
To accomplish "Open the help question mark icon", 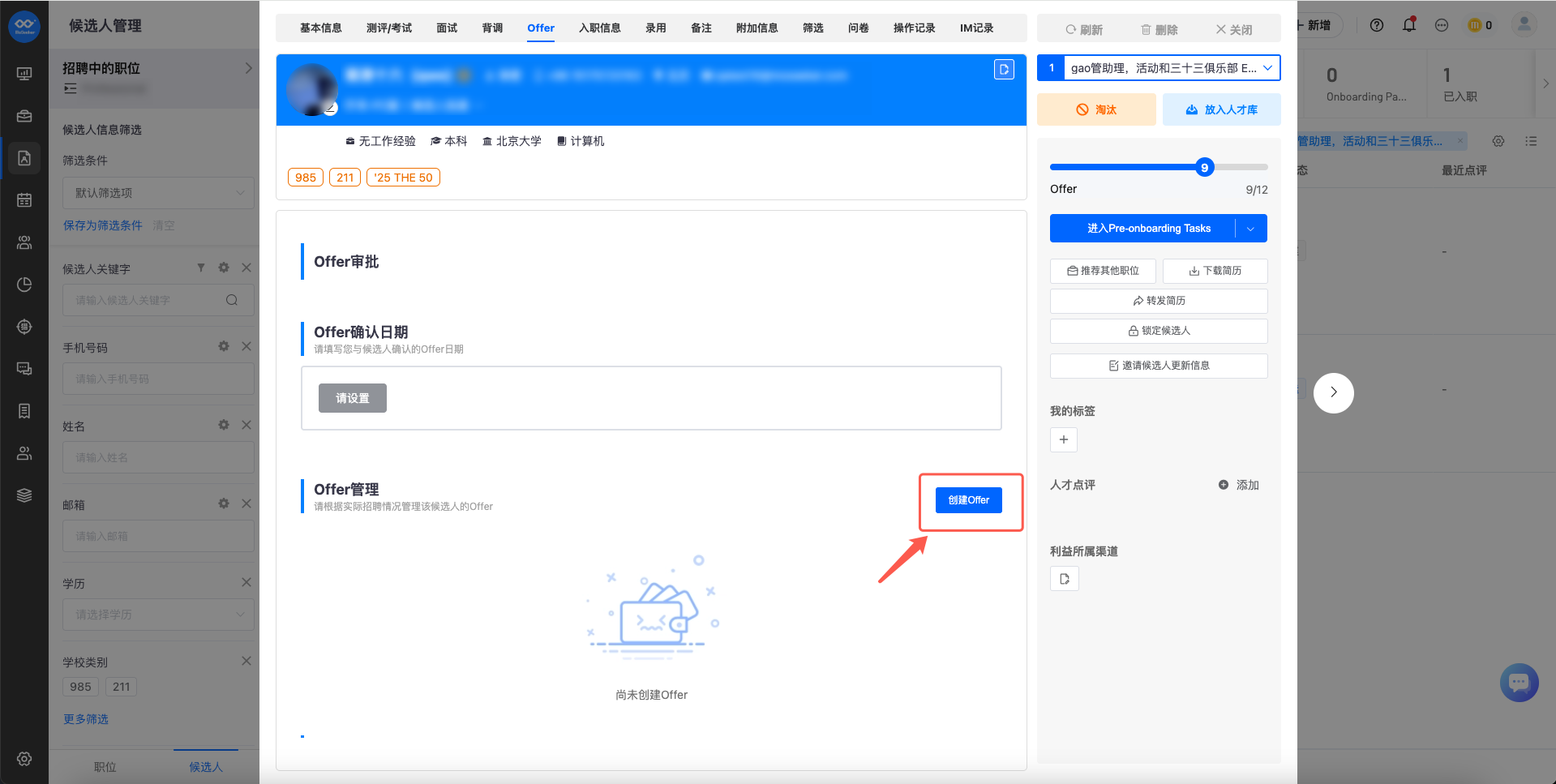I will pyautogui.click(x=1377, y=25).
